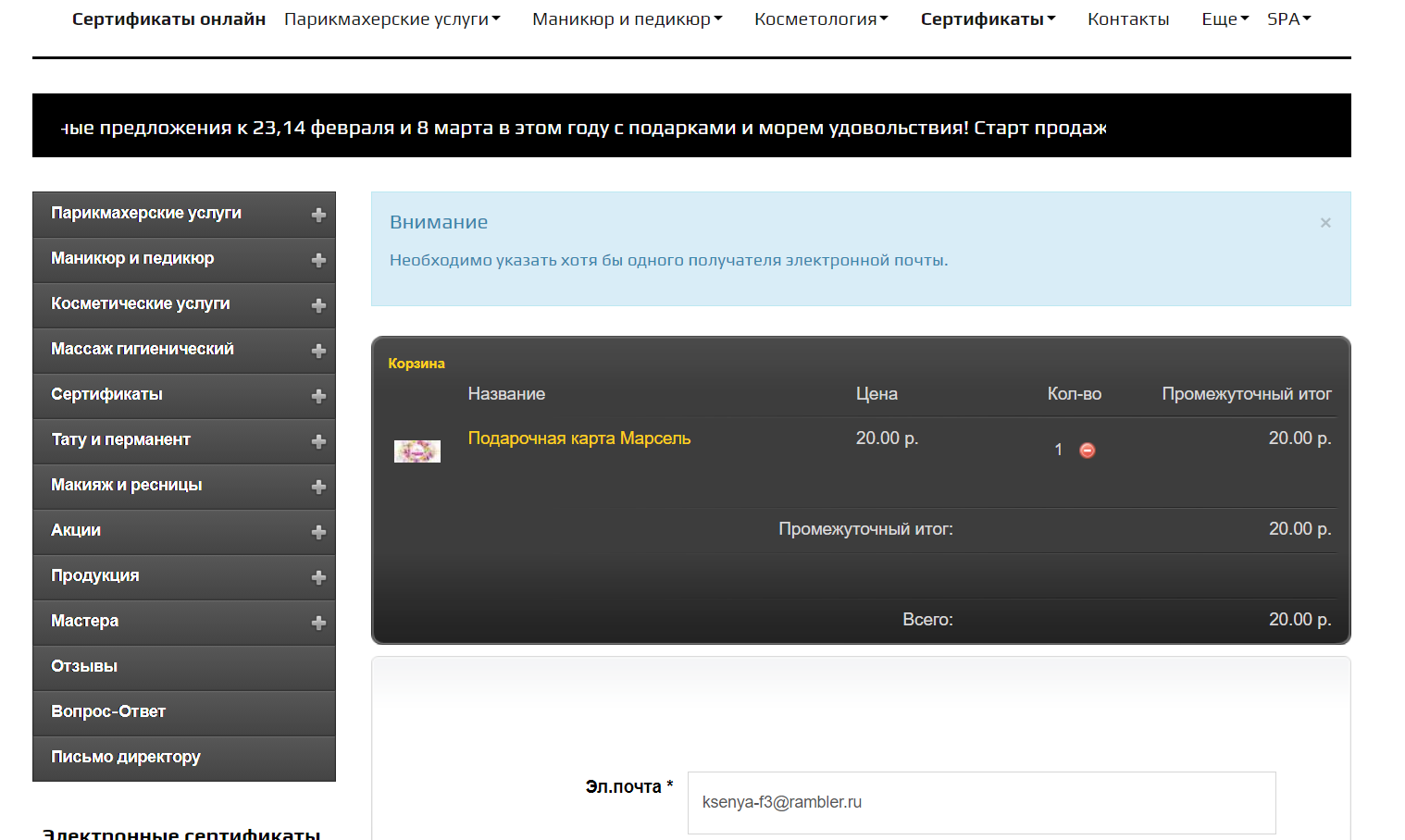Image resolution: width=1405 pixels, height=840 pixels.
Task: Click plus icon next to Макияж и ресницы
Action: (x=318, y=487)
